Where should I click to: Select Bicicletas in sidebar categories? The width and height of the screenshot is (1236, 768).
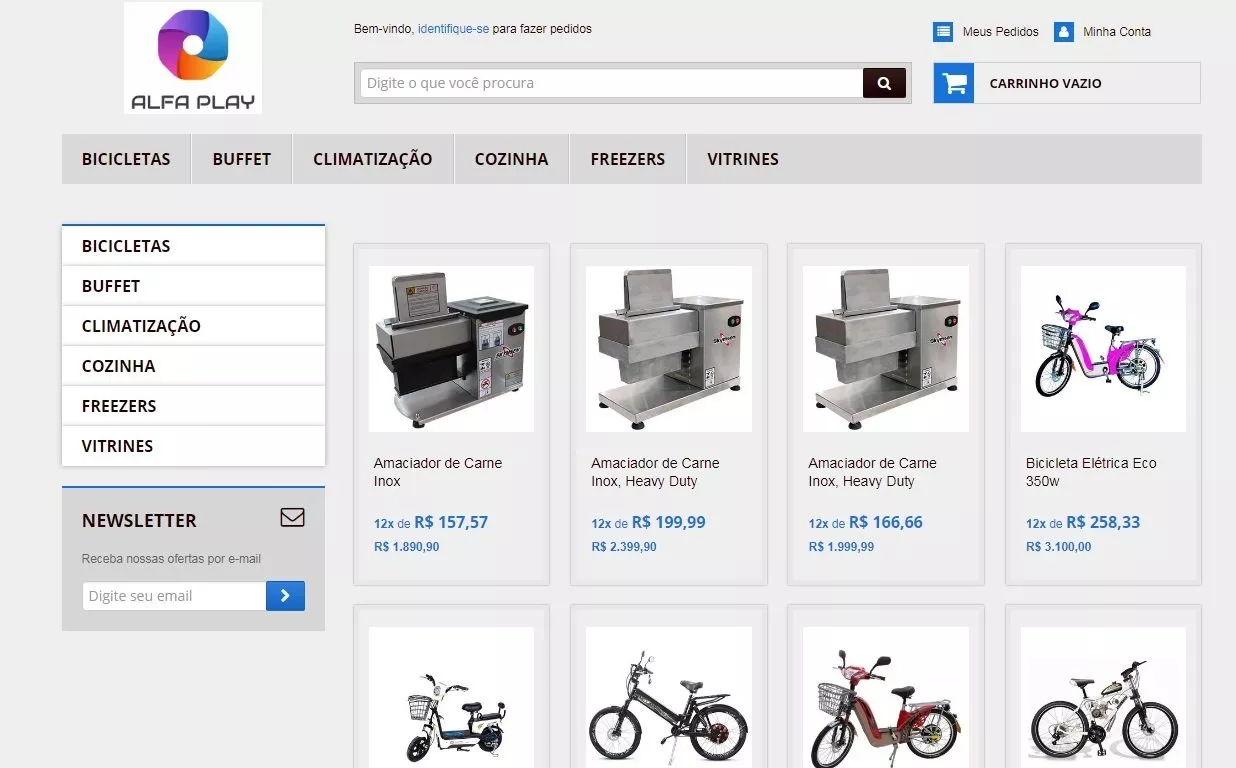[193, 246]
